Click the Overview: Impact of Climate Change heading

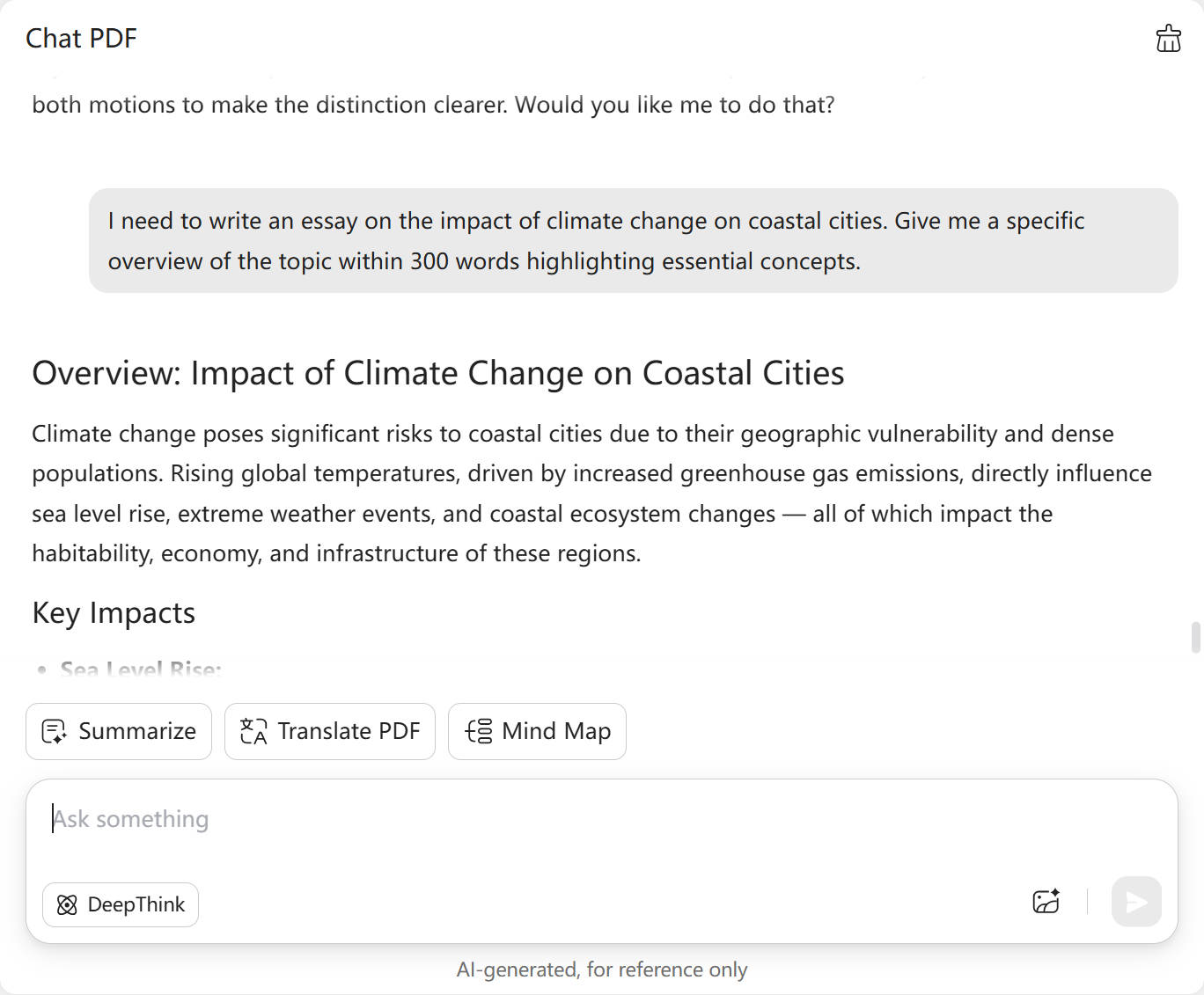pos(438,373)
